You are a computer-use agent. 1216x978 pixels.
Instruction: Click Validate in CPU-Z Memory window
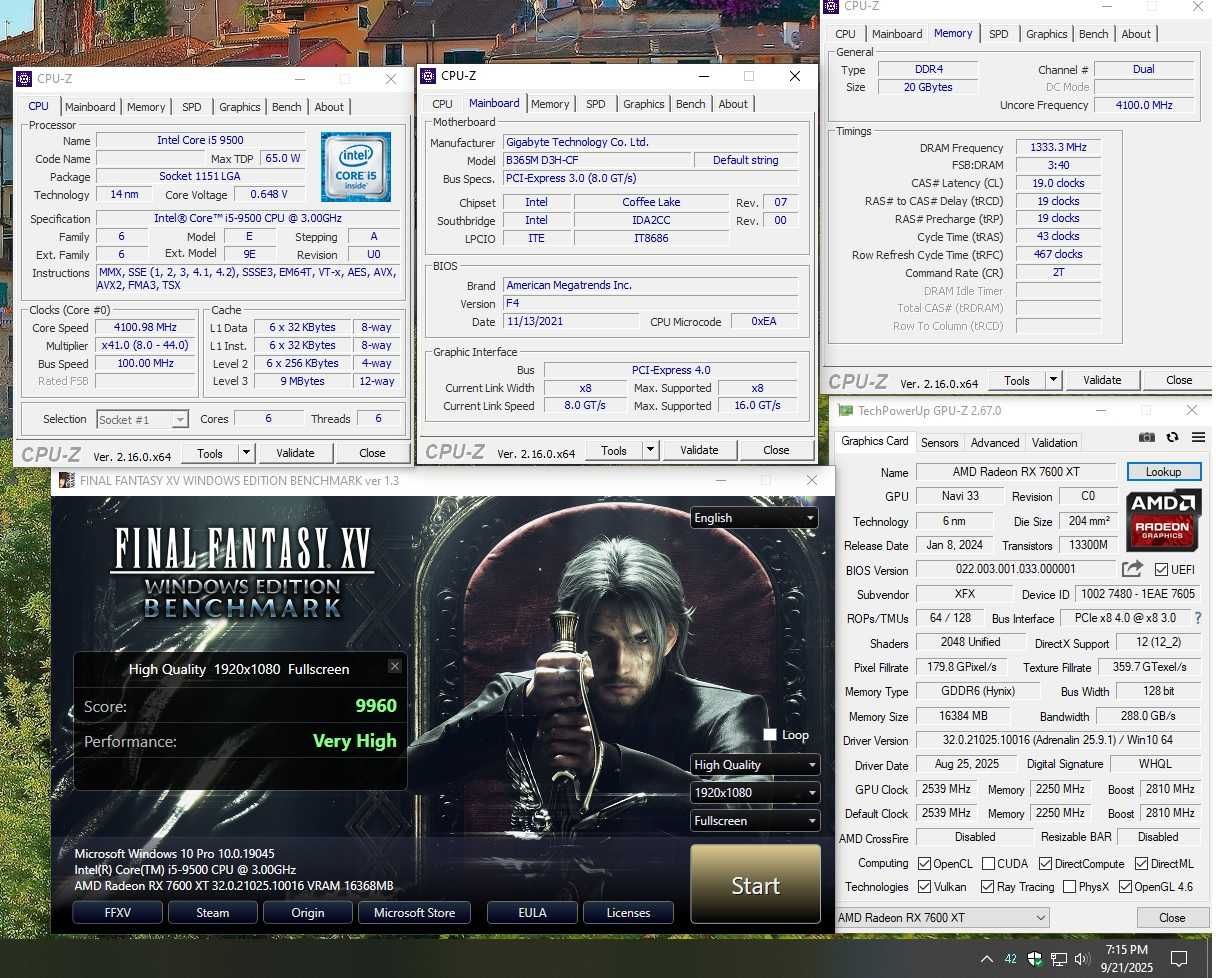click(x=1102, y=380)
